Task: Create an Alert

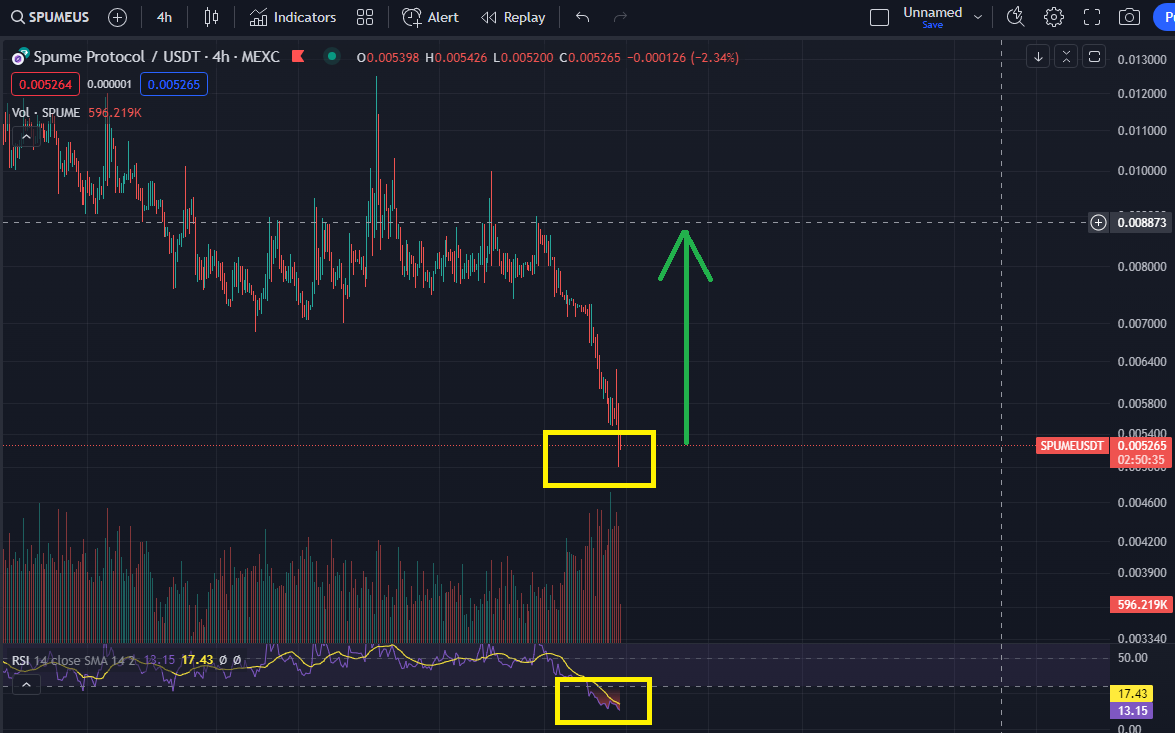Action: tap(429, 16)
